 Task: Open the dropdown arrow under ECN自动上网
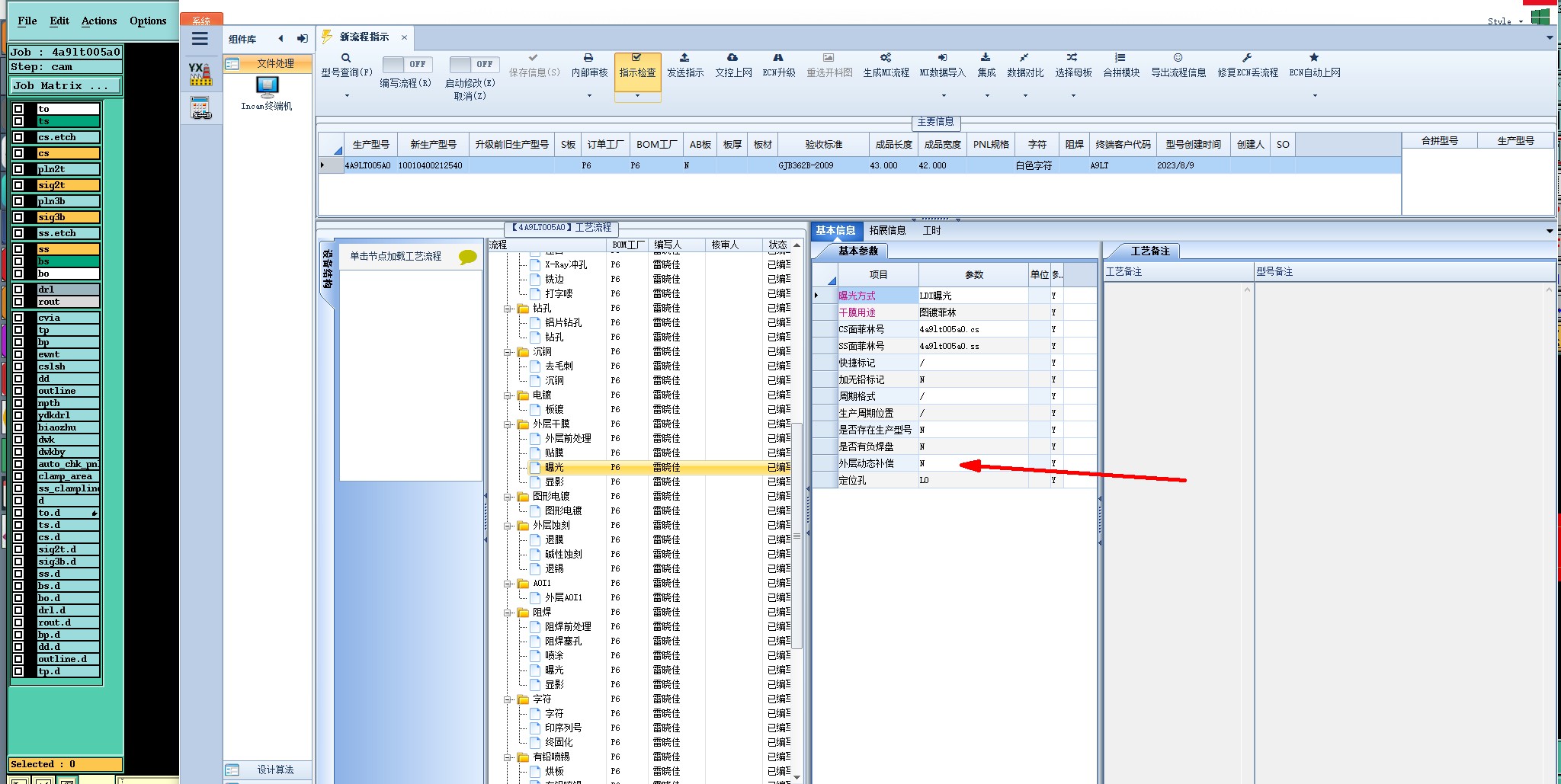click(1315, 96)
